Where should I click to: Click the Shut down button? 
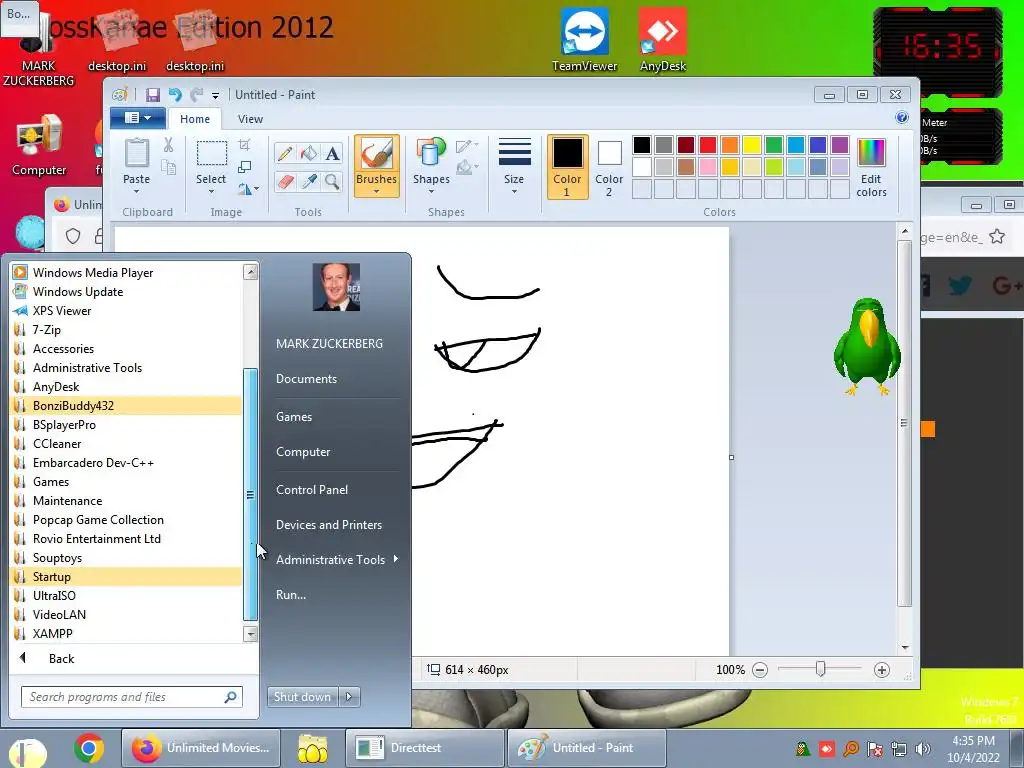302,697
